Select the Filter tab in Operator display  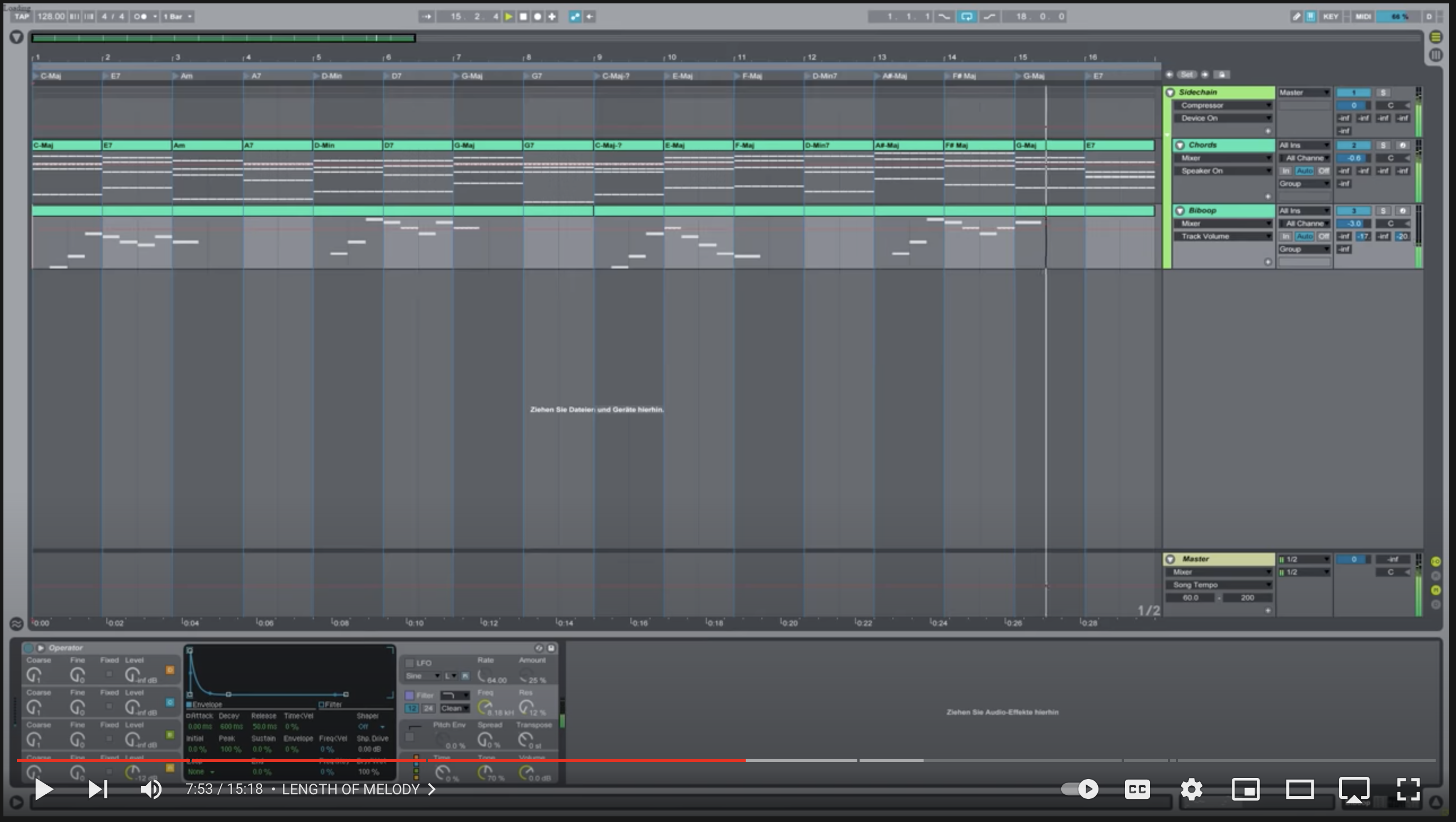pos(330,705)
